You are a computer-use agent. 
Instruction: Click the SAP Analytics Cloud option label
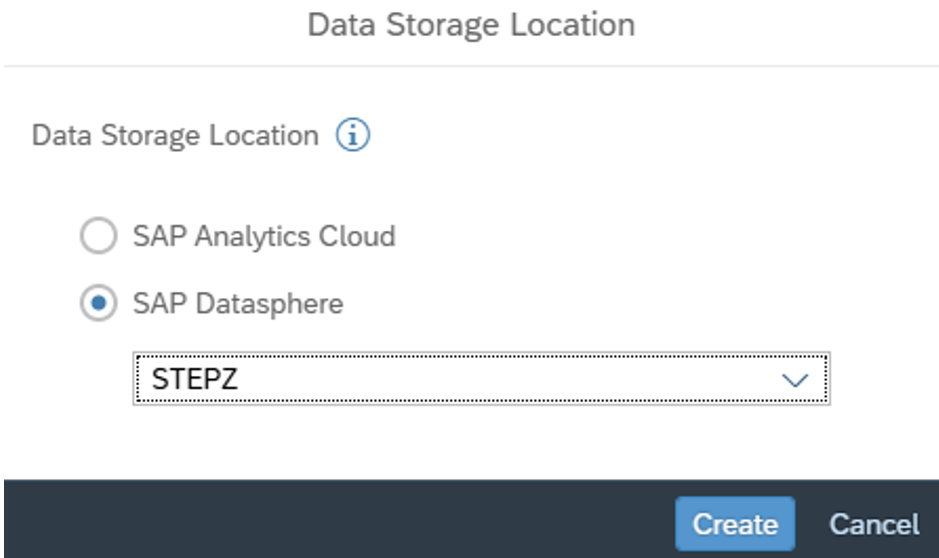tap(264, 237)
